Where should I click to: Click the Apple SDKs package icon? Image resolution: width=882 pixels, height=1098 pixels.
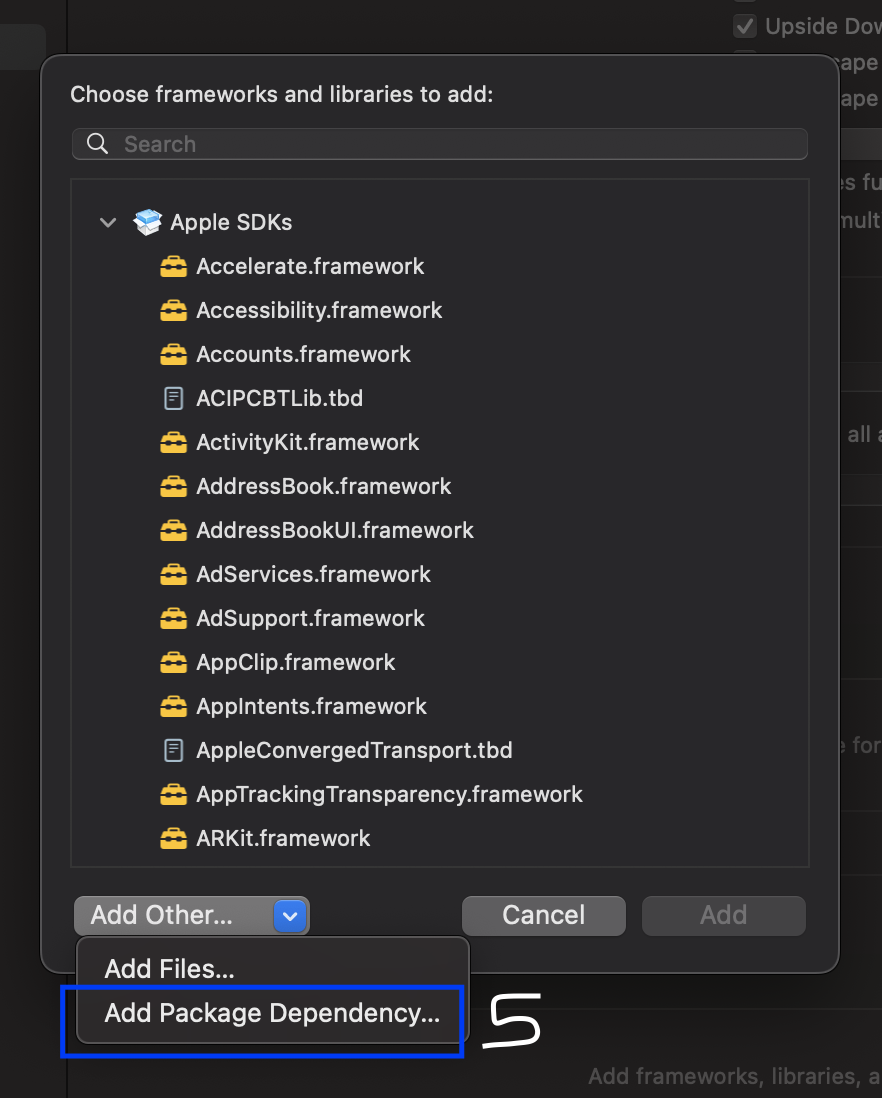click(148, 222)
